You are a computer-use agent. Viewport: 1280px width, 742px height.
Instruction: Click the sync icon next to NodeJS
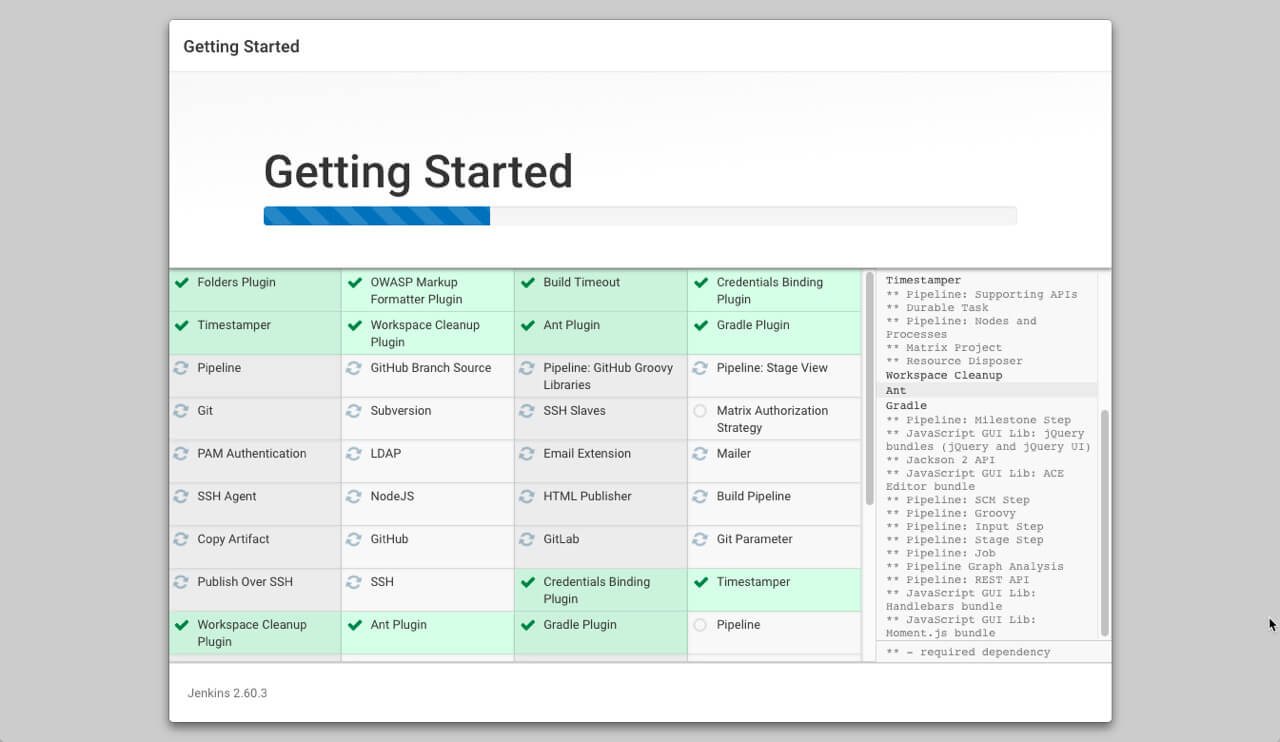[354, 497]
